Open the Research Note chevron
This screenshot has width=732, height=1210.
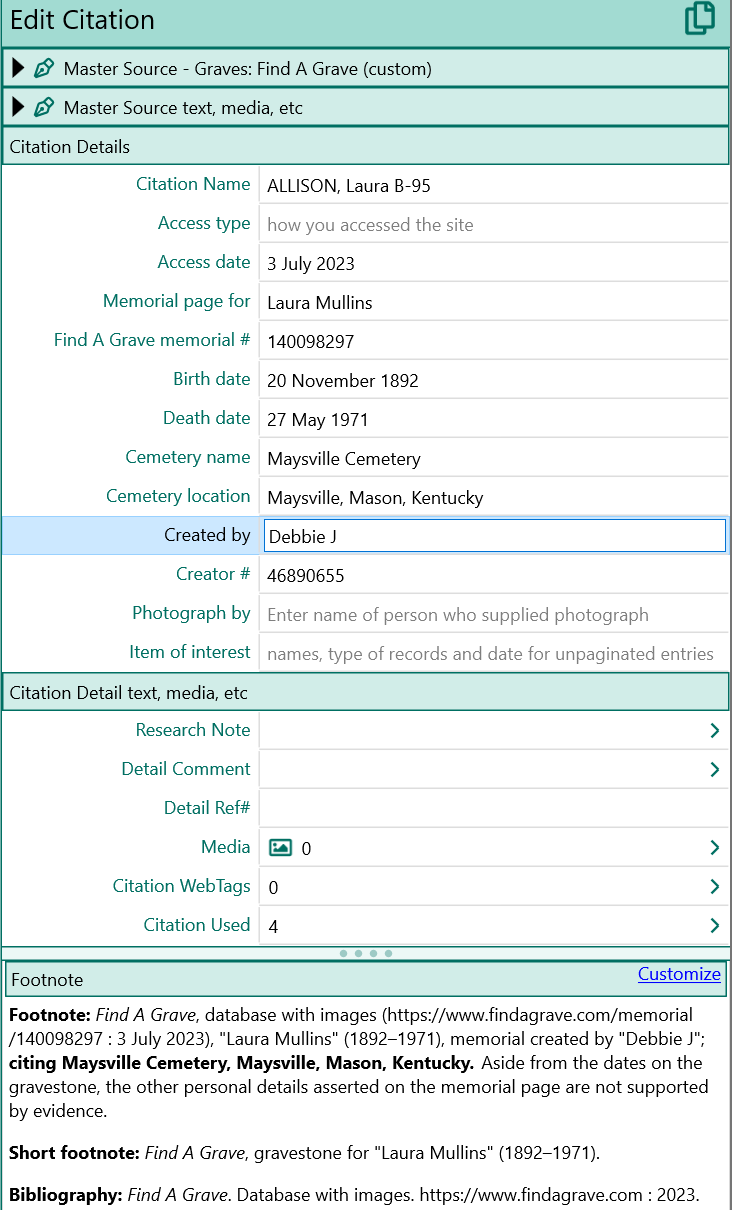pos(714,731)
